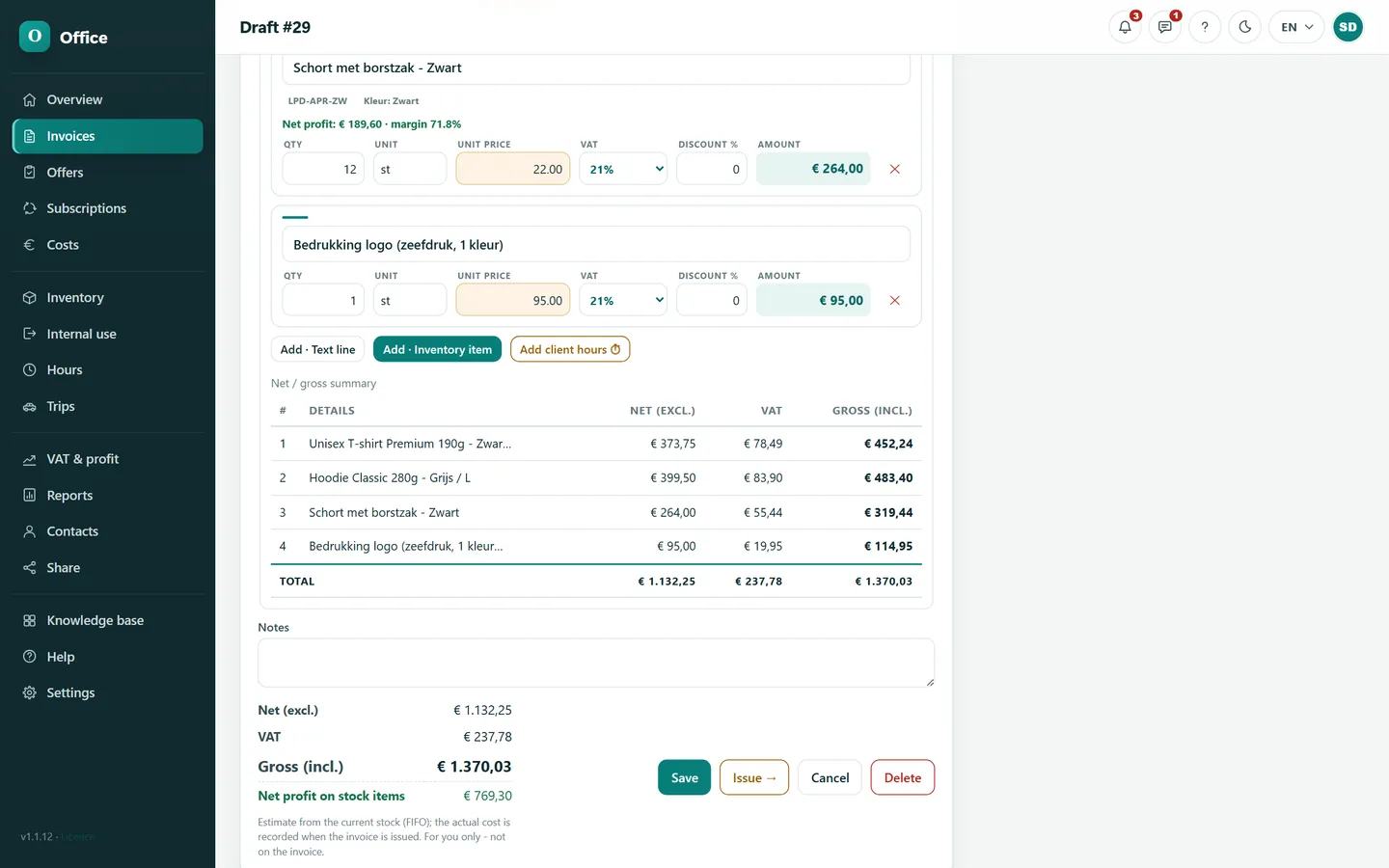Viewport: 1389px width, 868px height.
Task: Open Overview from the sidebar
Action: [107, 99]
